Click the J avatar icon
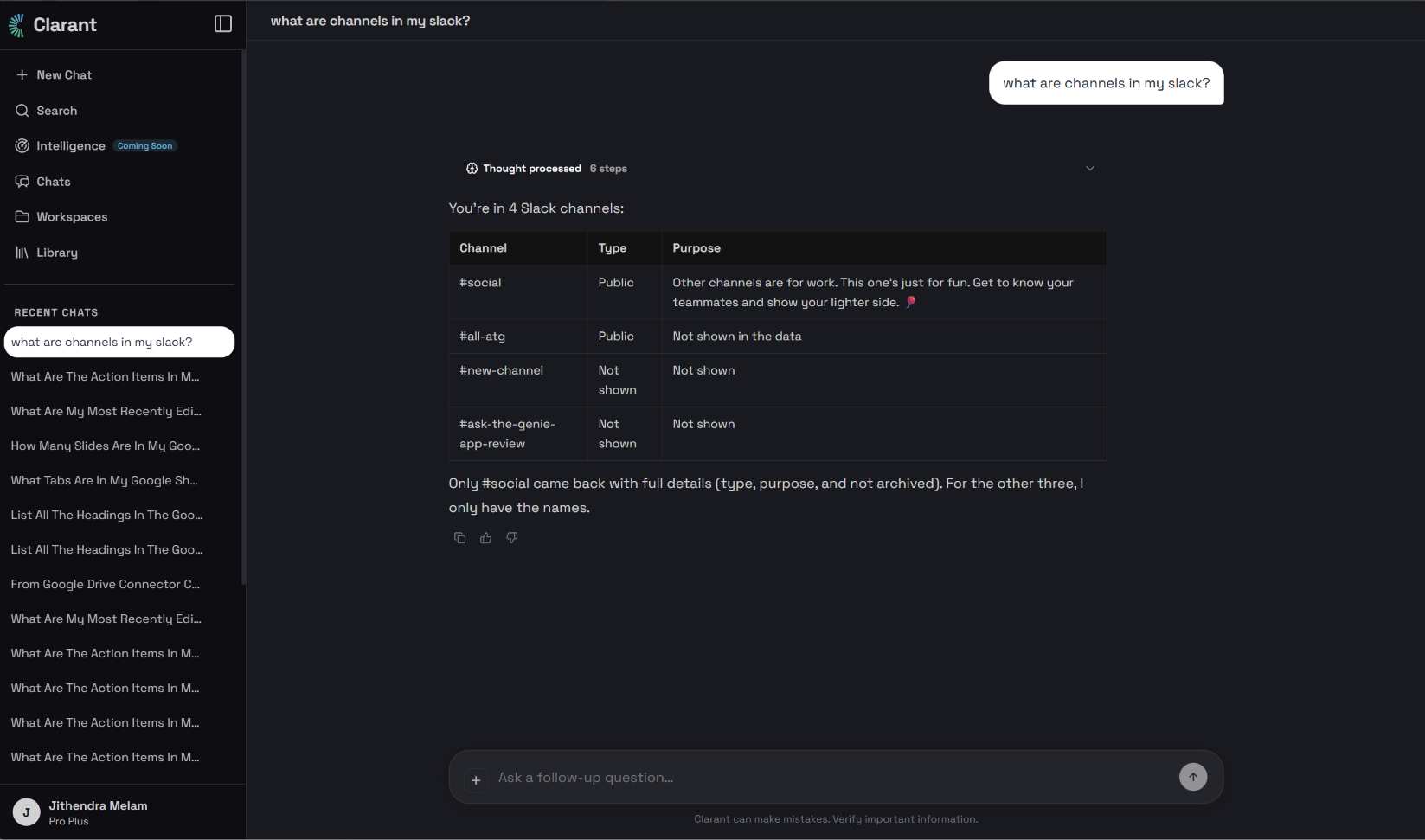The height and width of the screenshot is (840, 1425). pyautogui.click(x=27, y=812)
